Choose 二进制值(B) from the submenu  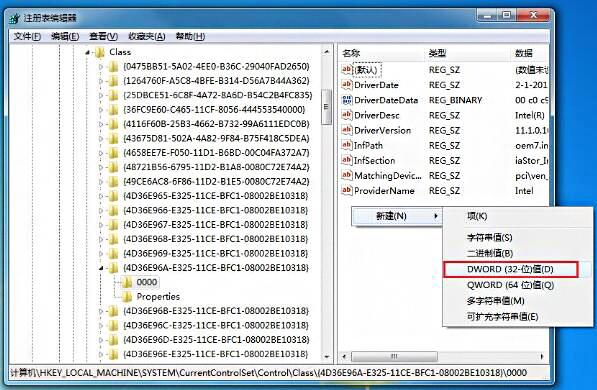518,253
